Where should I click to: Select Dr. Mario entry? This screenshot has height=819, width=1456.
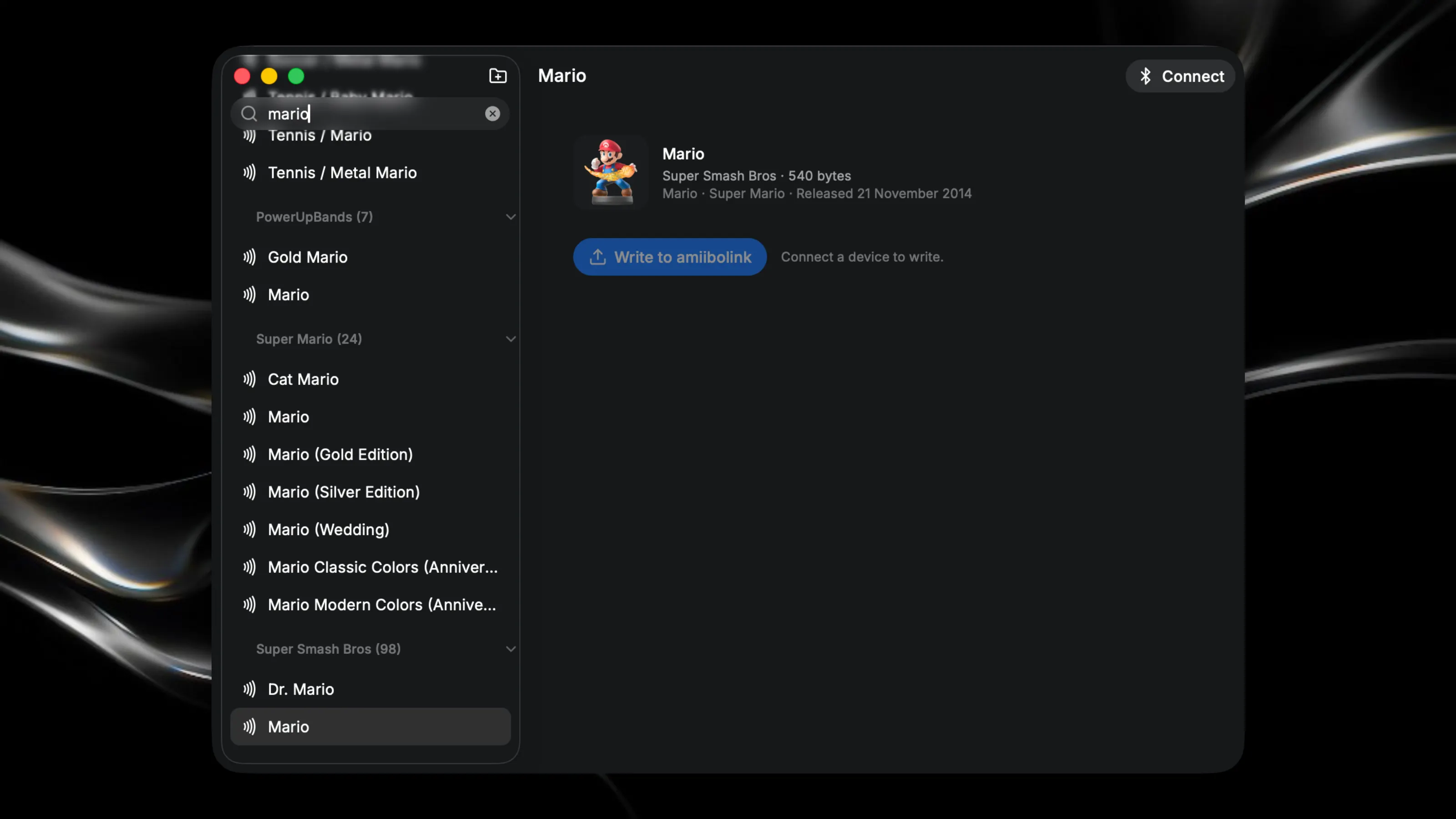[370, 689]
